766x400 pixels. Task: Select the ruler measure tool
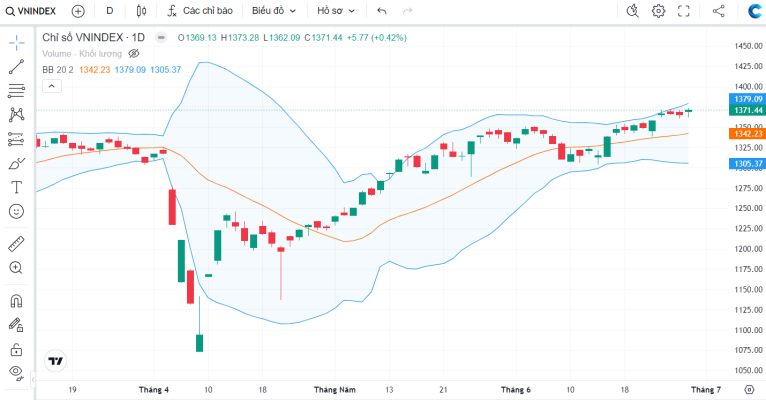[x=16, y=244]
